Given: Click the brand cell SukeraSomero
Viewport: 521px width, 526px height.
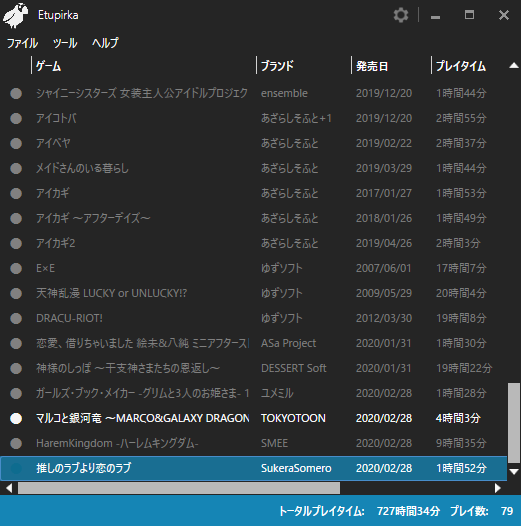Looking at the screenshot, I should tap(296, 468).
